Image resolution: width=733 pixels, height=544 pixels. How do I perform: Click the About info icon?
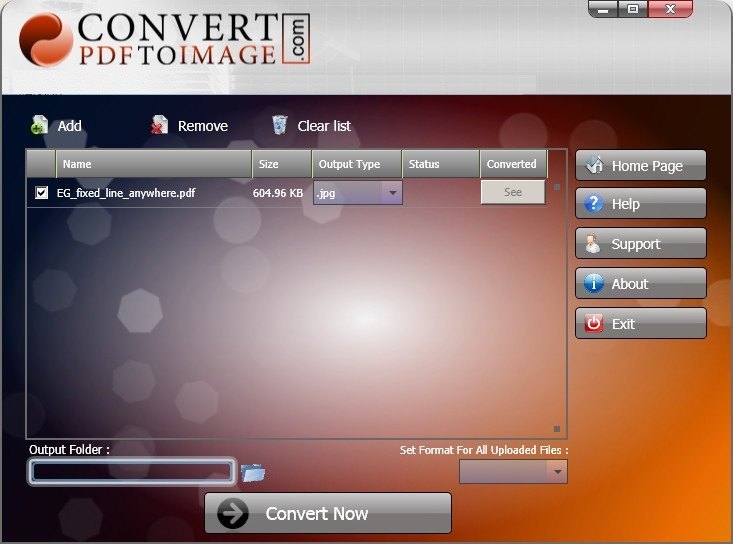[594, 283]
